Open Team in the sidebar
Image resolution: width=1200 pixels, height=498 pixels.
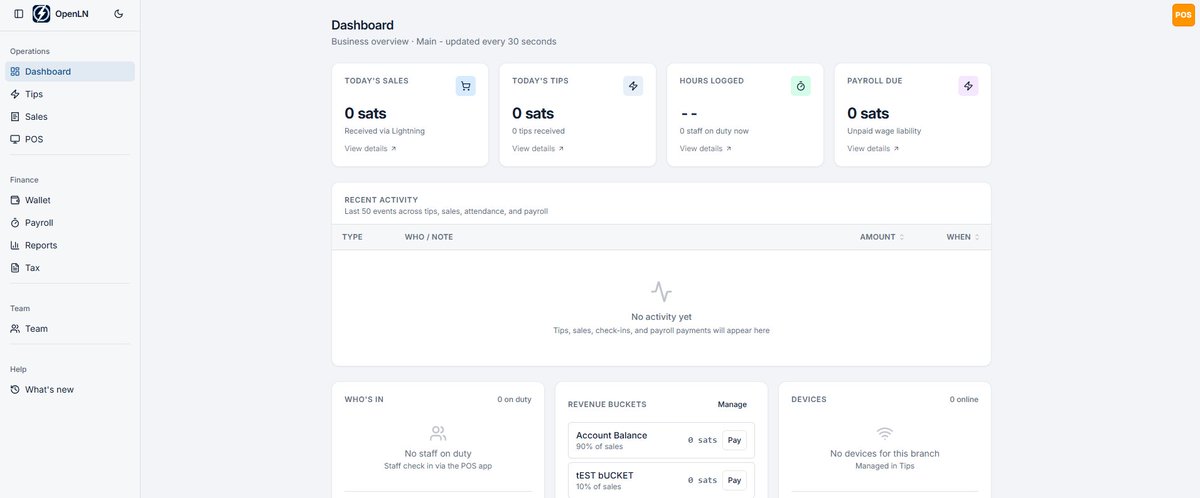(70, 329)
